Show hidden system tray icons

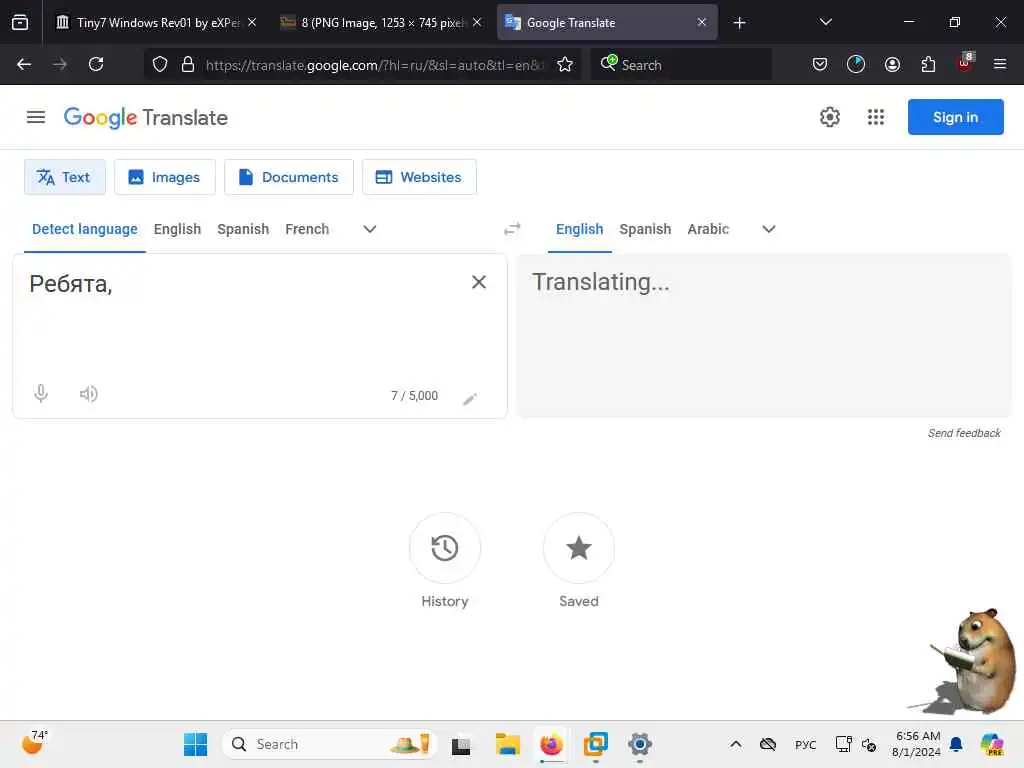tap(735, 744)
